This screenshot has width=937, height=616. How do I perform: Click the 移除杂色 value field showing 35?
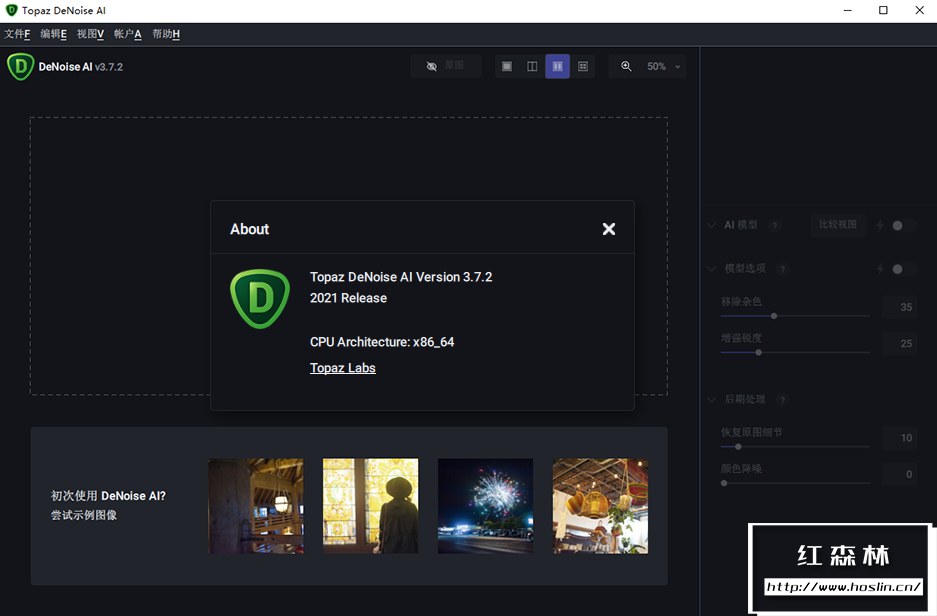(x=899, y=307)
